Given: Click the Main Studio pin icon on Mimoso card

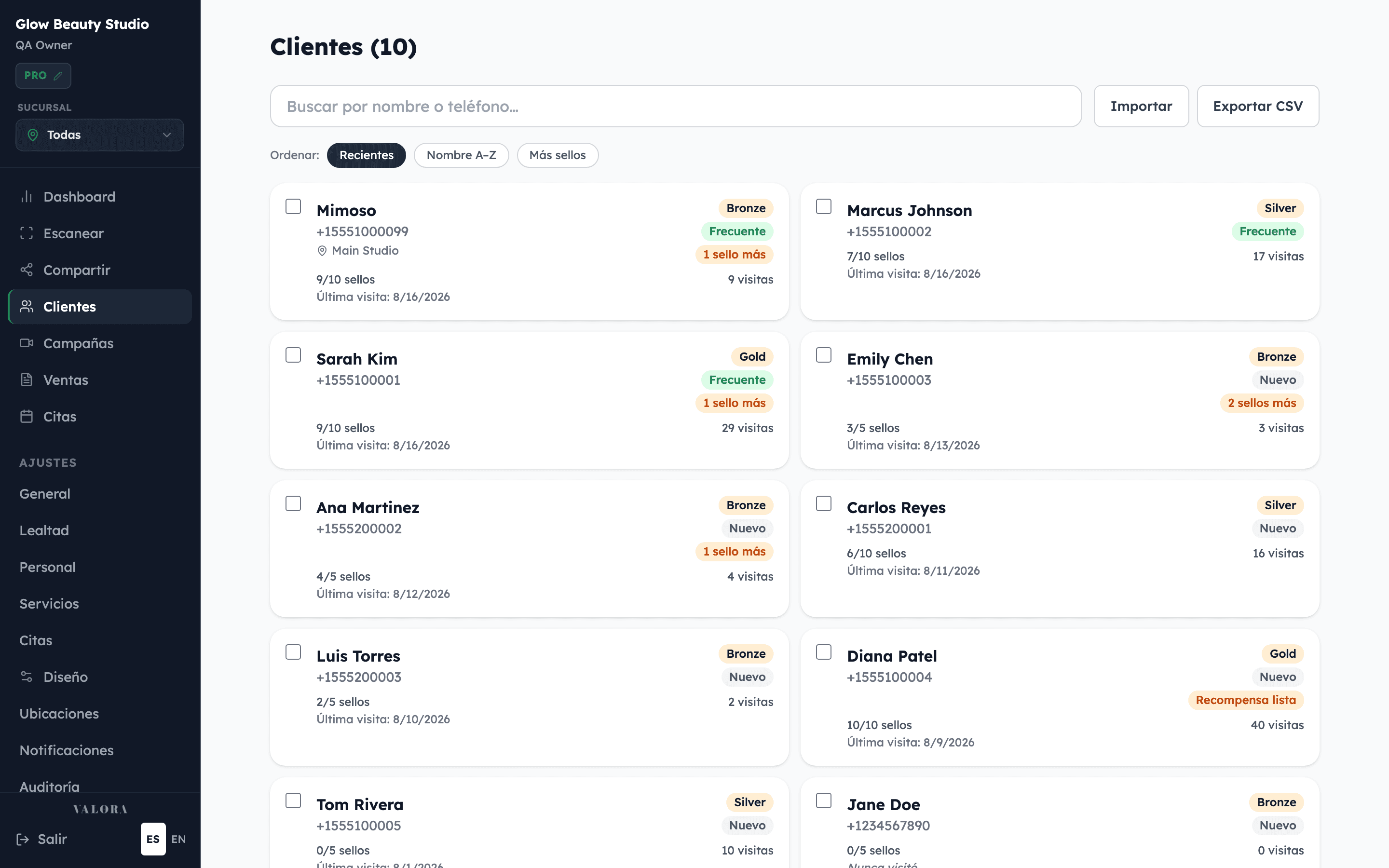Looking at the screenshot, I should [x=322, y=251].
